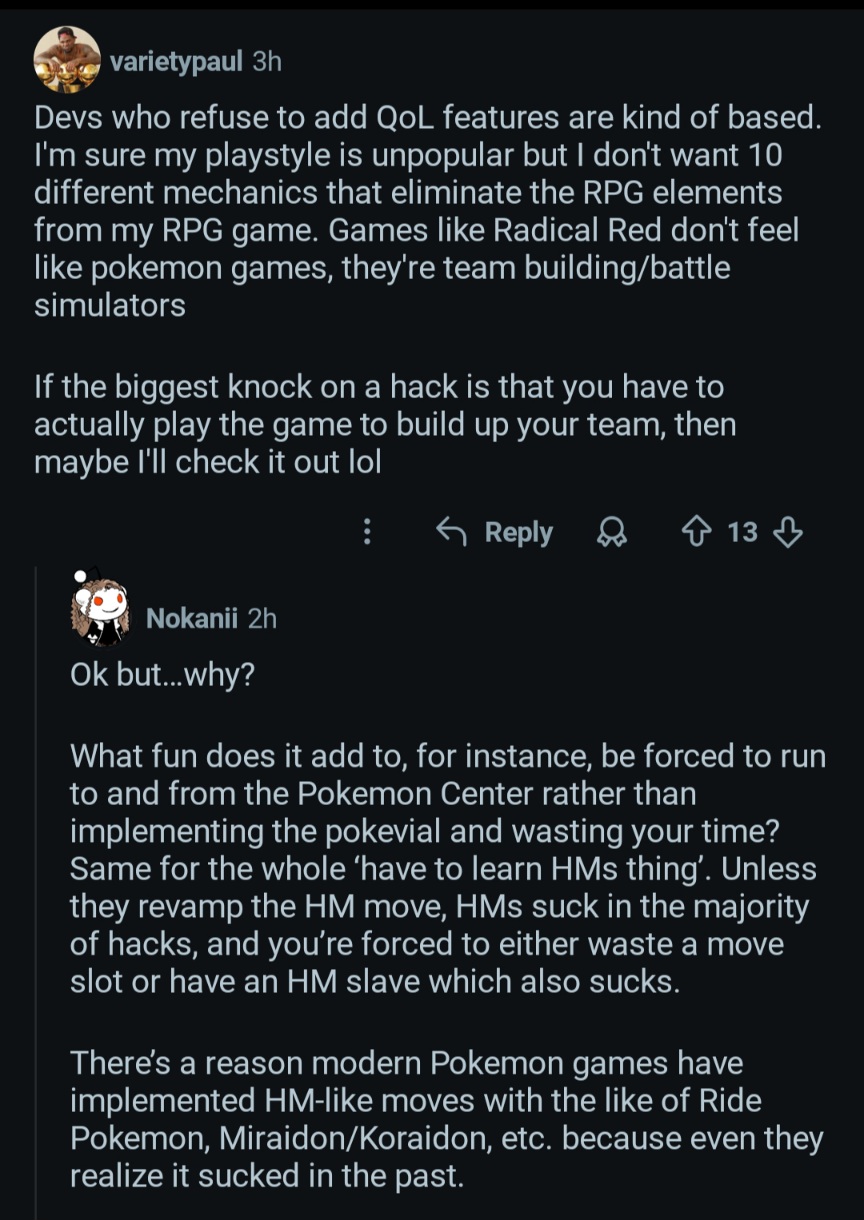864x1220 pixels.
Task: Upvote varietypaul's comment
Action: [695, 532]
